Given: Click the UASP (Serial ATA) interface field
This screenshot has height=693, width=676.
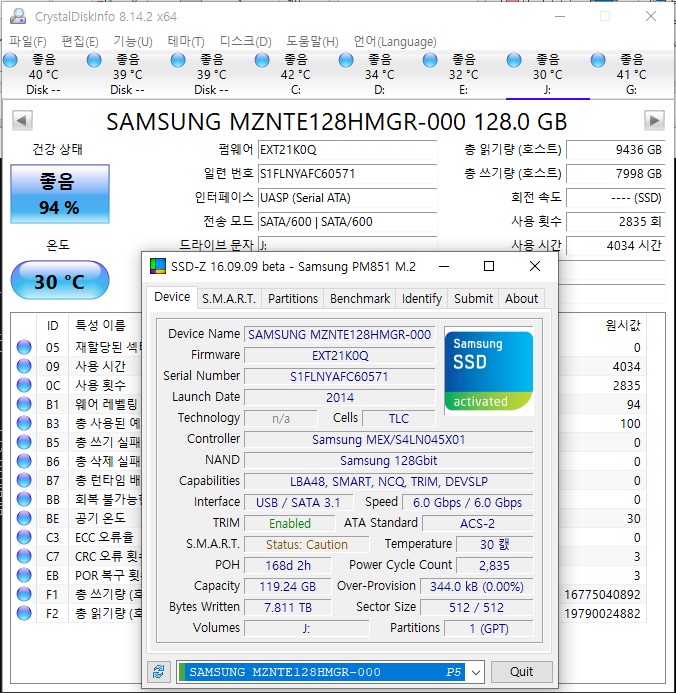Looking at the screenshot, I should click(347, 197).
